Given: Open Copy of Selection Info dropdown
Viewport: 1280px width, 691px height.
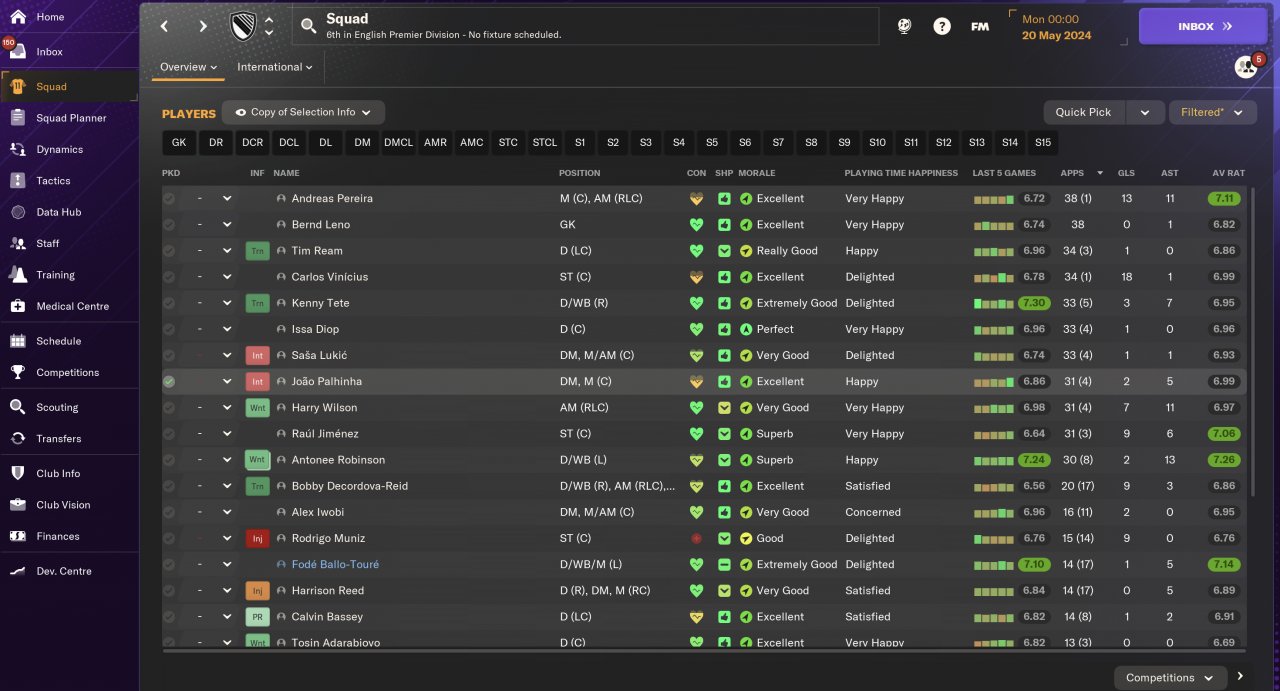Looking at the screenshot, I should point(303,113).
